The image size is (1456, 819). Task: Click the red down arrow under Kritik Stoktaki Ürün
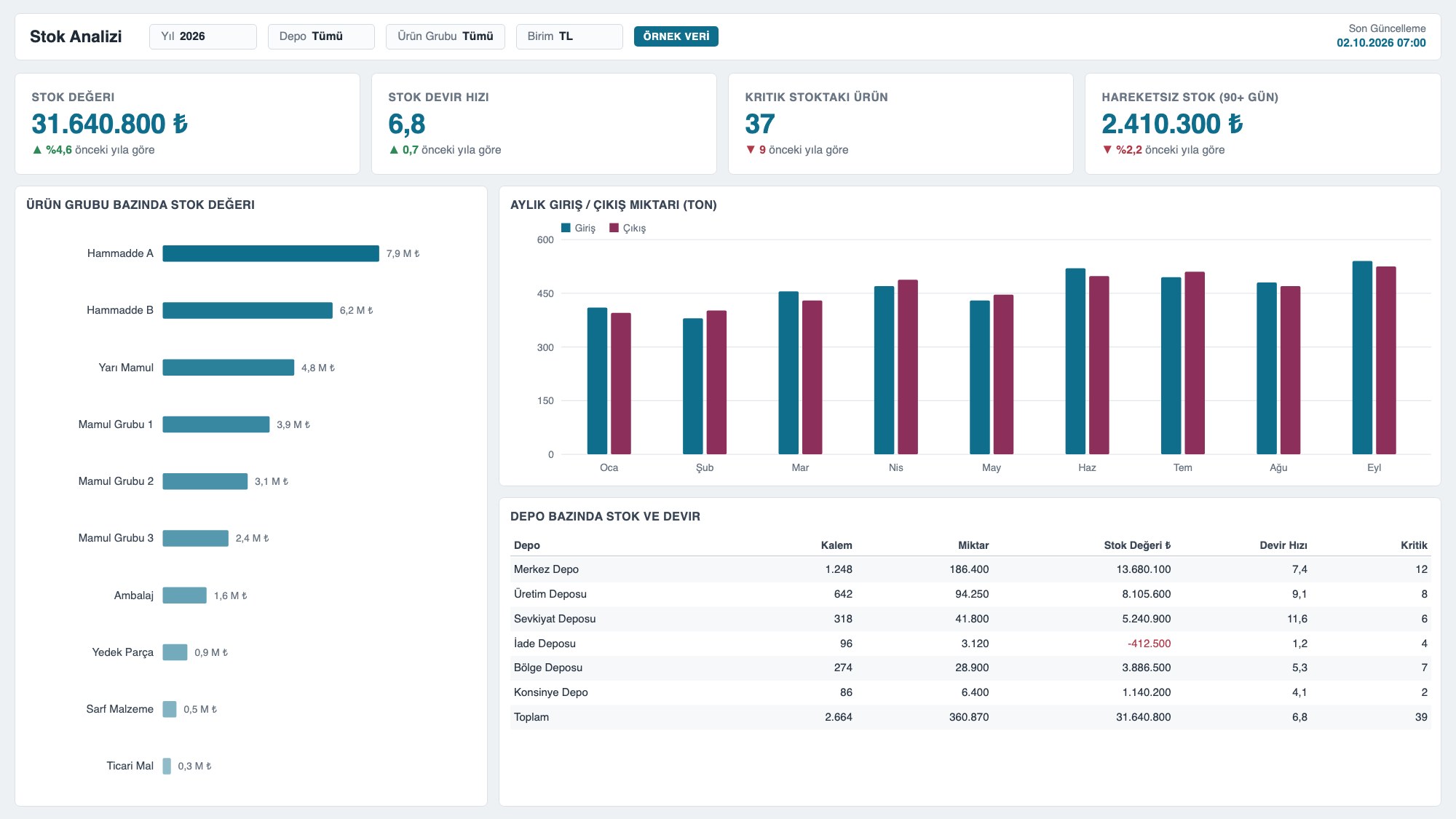[x=751, y=150]
